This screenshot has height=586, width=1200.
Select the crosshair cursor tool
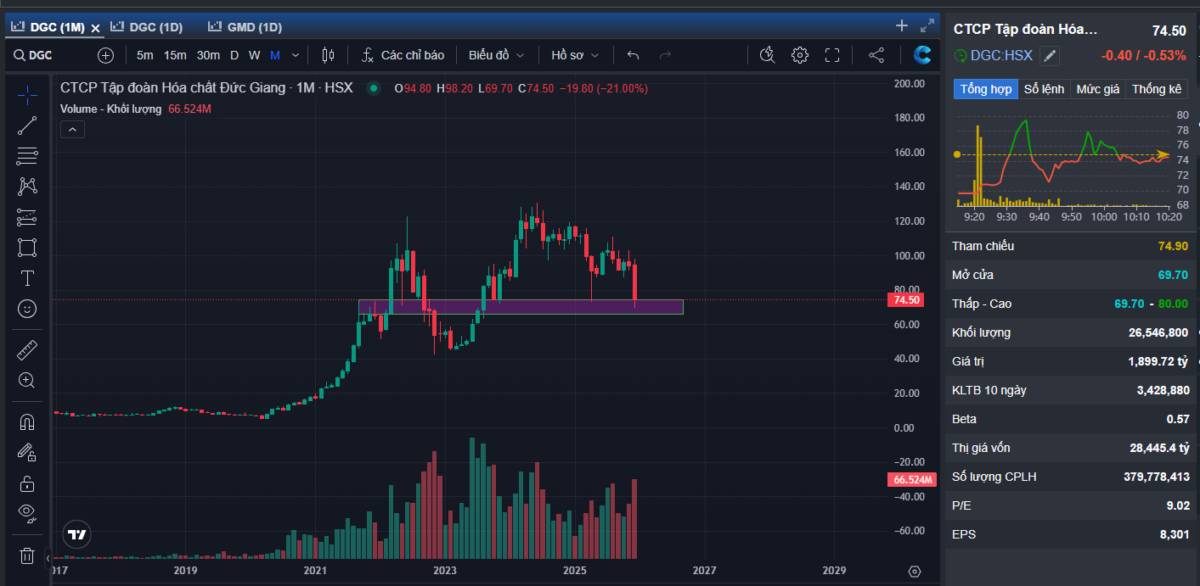pos(27,95)
